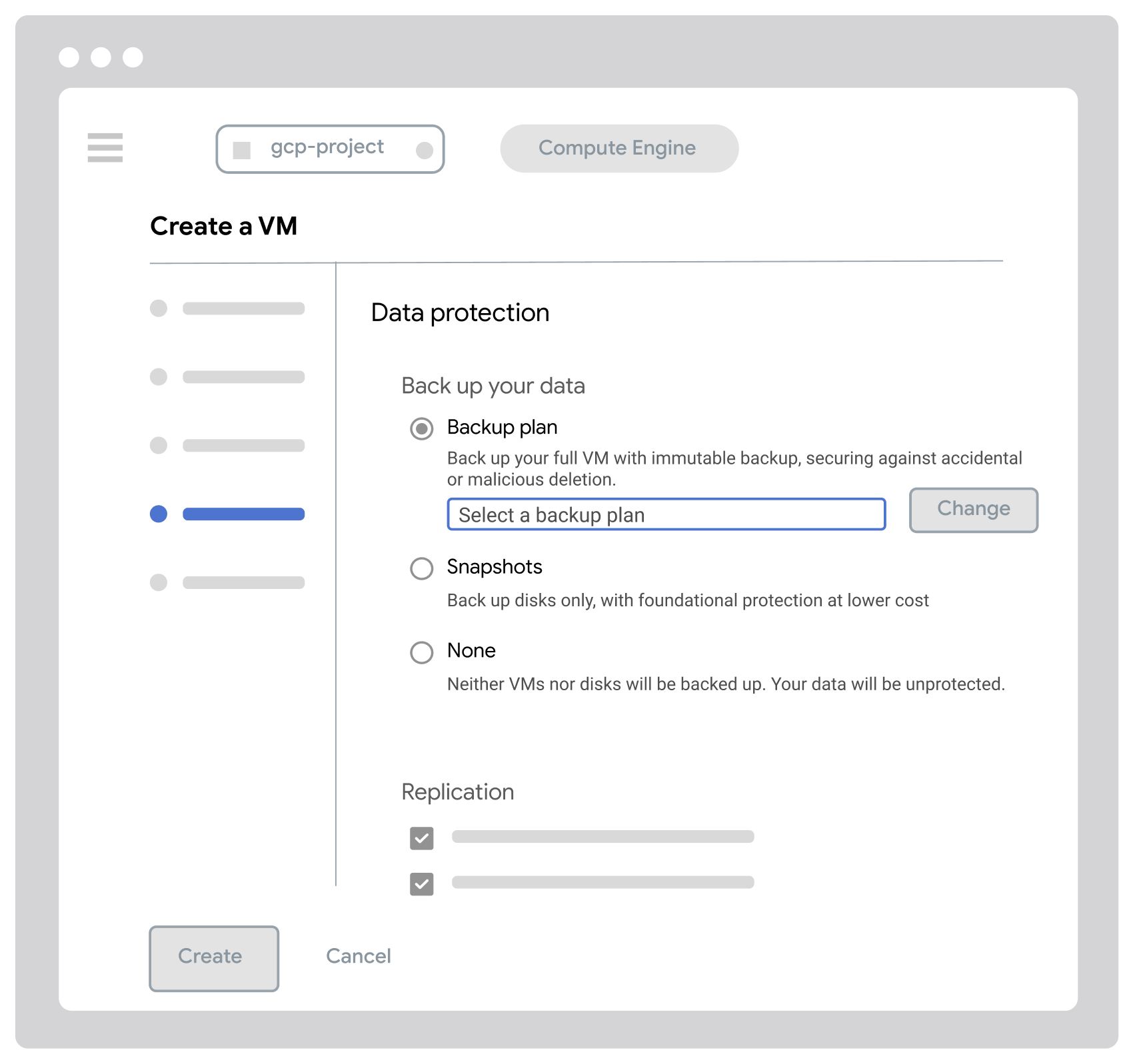Select the Snapshots radio option
This screenshot has height=1064, width=1133.
click(x=421, y=568)
